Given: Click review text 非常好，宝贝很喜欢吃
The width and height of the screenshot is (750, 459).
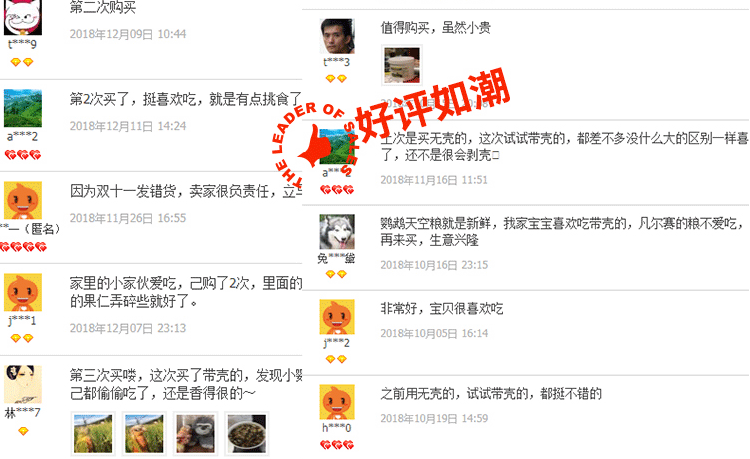Looking at the screenshot, I should pyautogui.click(x=441, y=308).
